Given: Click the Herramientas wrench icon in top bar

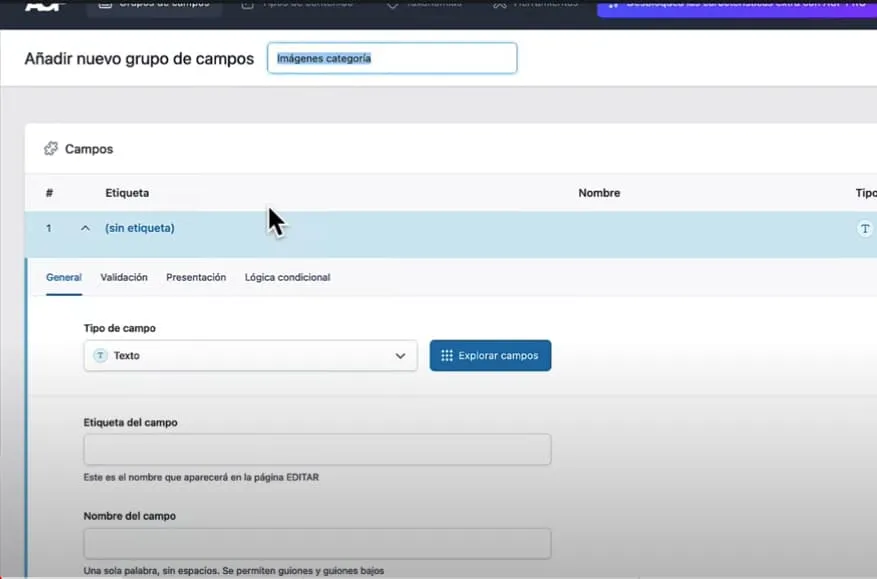Looking at the screenshot, I should point(500,5).
